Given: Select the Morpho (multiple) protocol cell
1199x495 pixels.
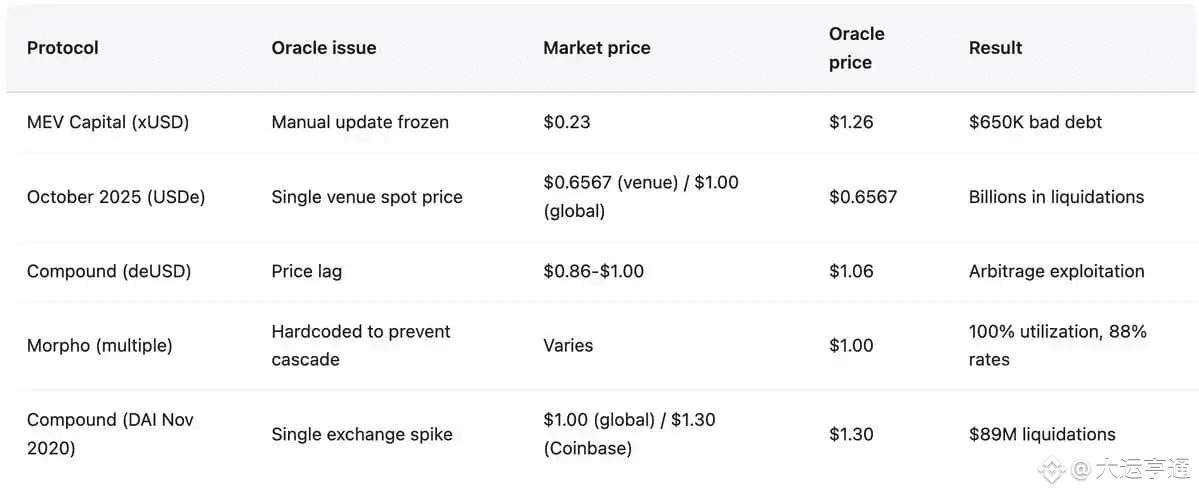Looking at the screenshot, I should click(x=99, y=346).
